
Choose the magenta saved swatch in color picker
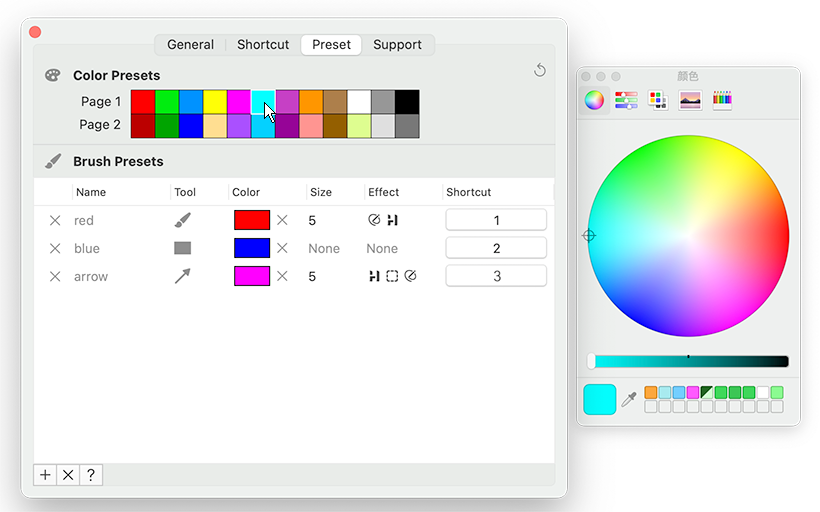point(693,392)
